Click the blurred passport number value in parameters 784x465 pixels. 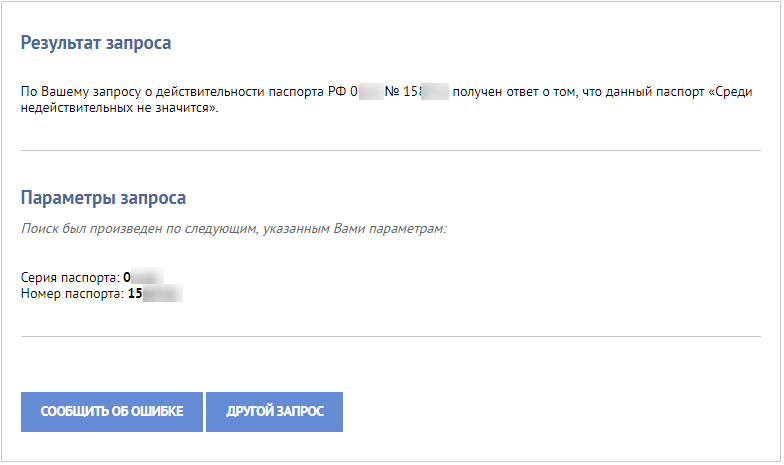pos(163,294)
